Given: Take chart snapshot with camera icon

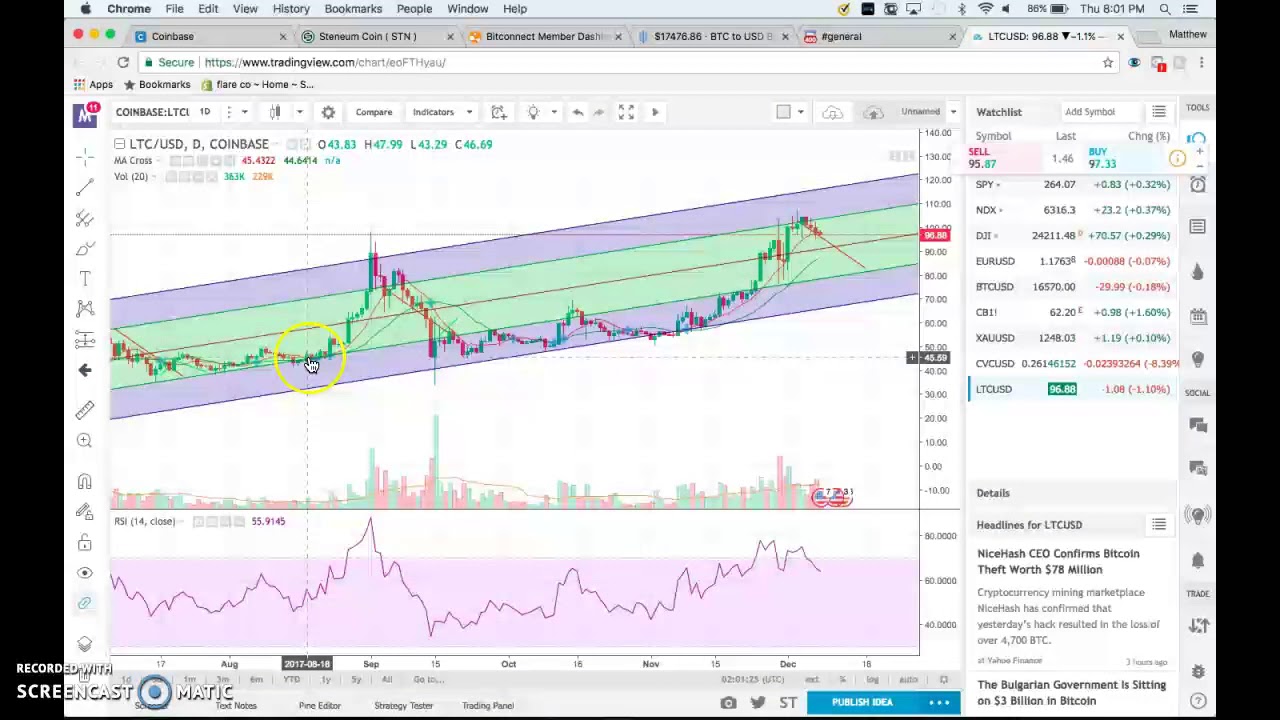Looking at the screenshot, I should point(728,703).
